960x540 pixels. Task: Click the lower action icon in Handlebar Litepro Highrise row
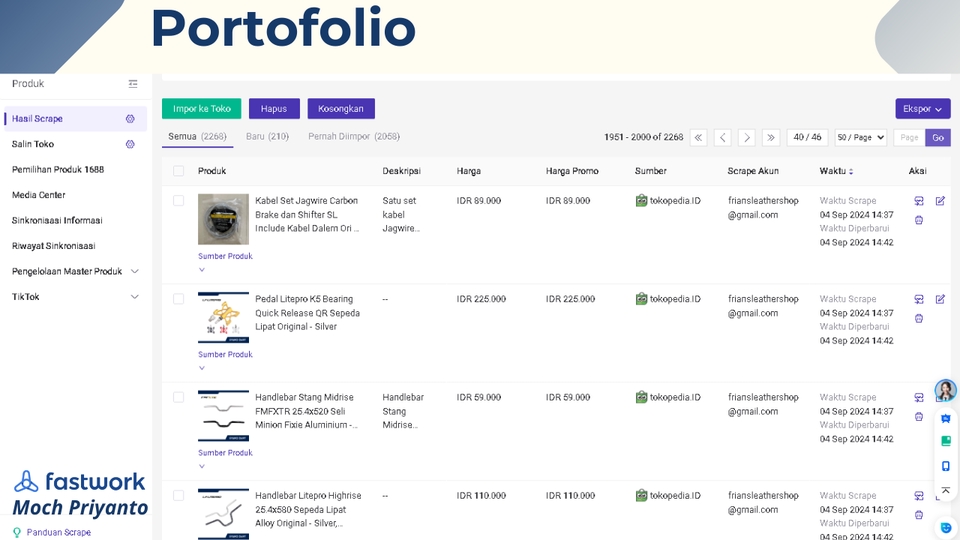(919, 515)
